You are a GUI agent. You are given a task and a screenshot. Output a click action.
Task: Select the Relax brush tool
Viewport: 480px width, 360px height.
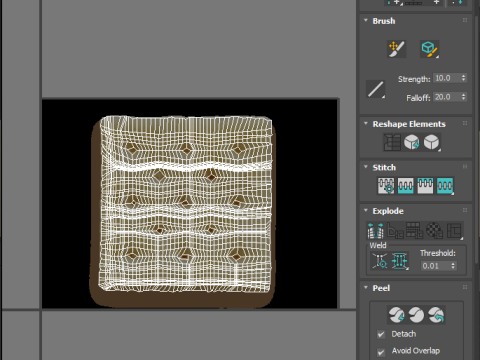429,49
